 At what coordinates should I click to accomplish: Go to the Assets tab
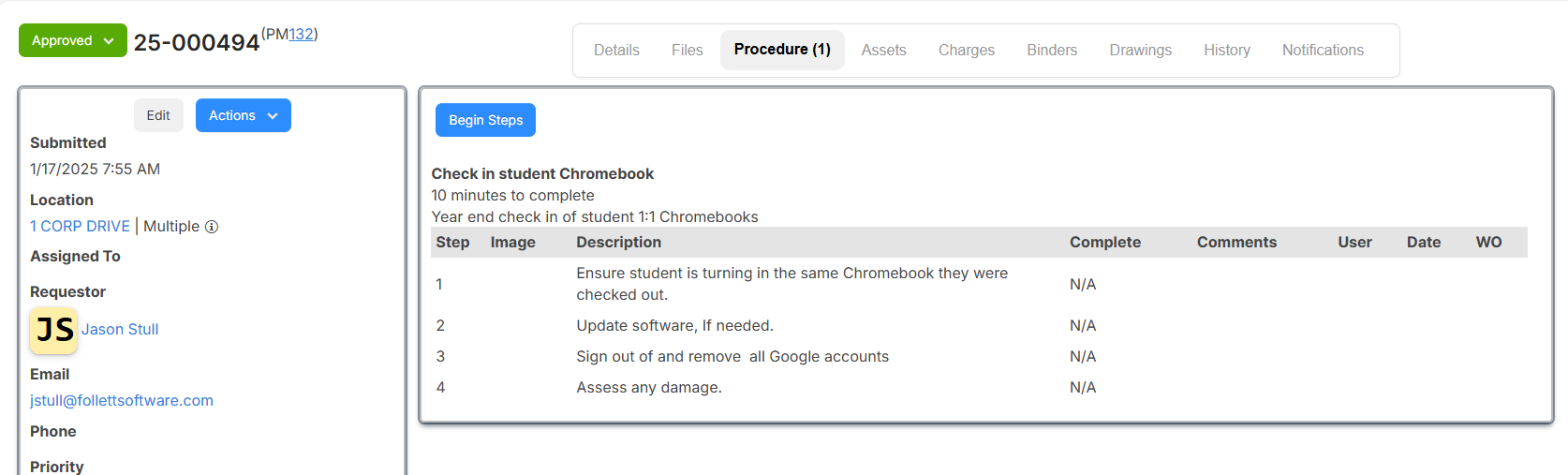pos(883,50)
